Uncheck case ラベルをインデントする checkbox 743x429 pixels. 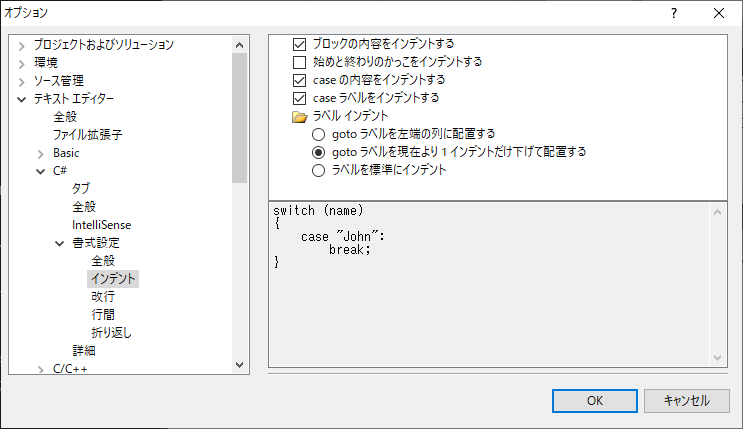[300, 98]
